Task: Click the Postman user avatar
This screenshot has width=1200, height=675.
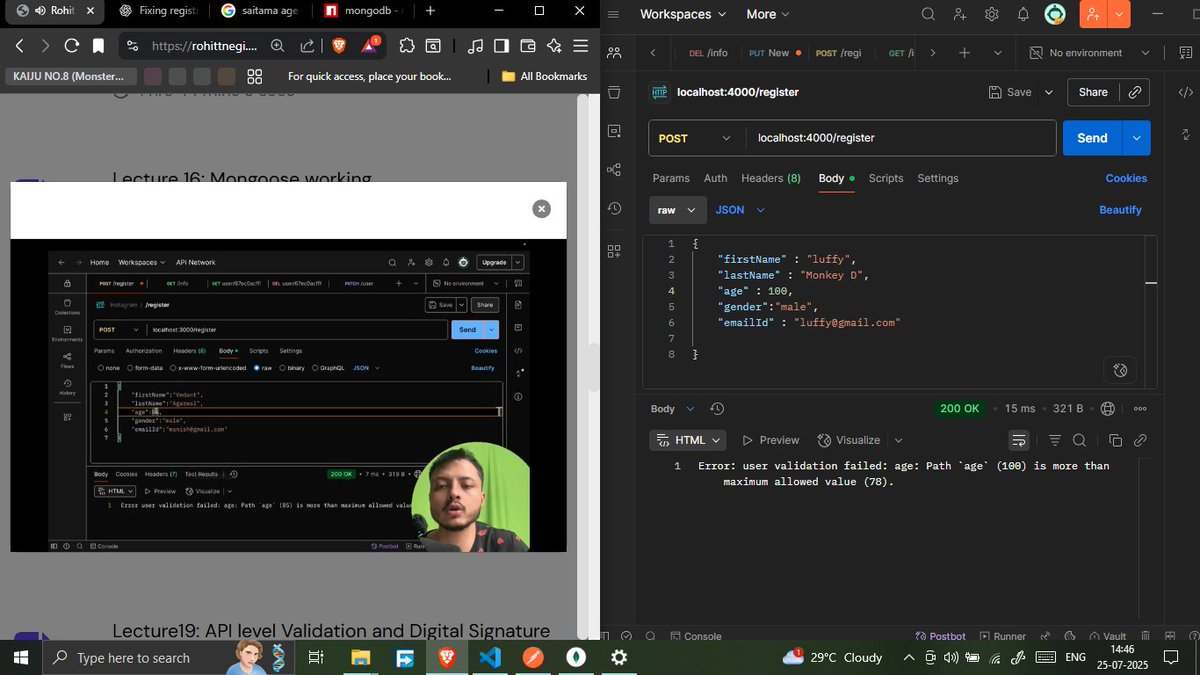Action: 1055,14
